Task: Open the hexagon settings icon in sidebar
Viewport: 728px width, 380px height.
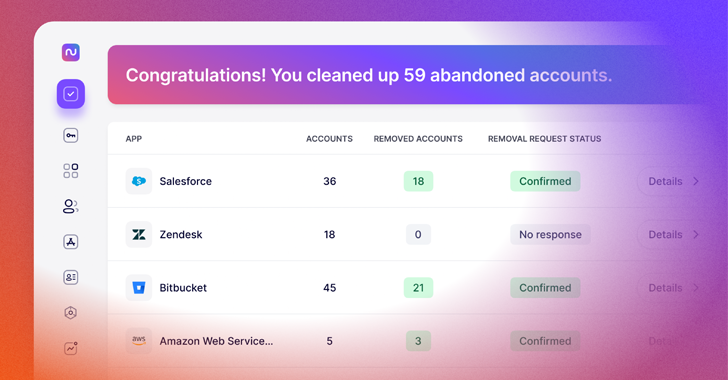Action: click(71, 313)
